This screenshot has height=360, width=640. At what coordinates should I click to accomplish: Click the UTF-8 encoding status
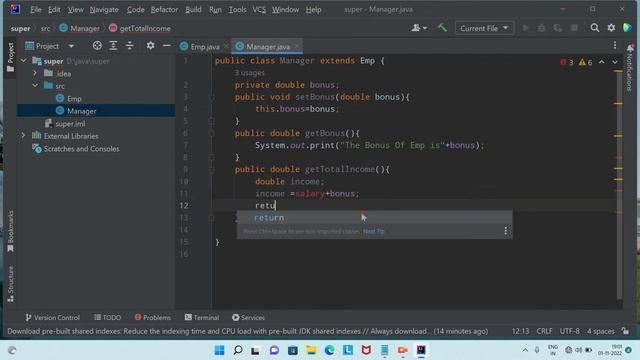click(569, 331)
